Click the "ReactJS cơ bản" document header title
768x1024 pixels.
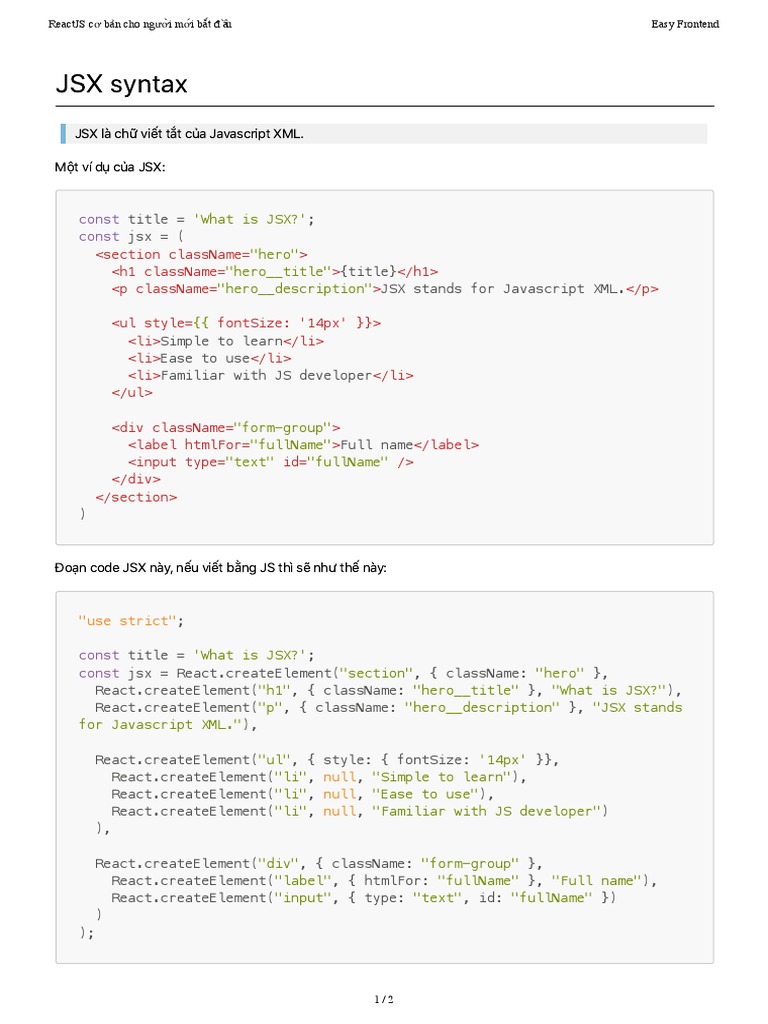point(140,24)
